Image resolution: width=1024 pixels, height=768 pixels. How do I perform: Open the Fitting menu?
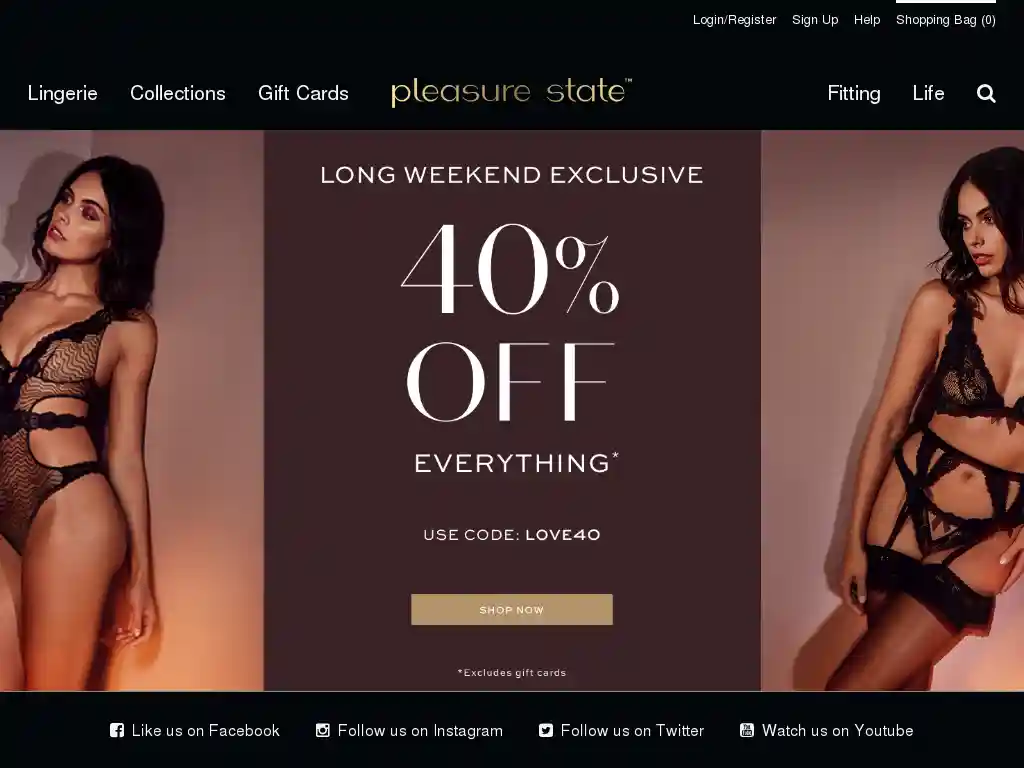pyautogui.click(x=854, y=93)
